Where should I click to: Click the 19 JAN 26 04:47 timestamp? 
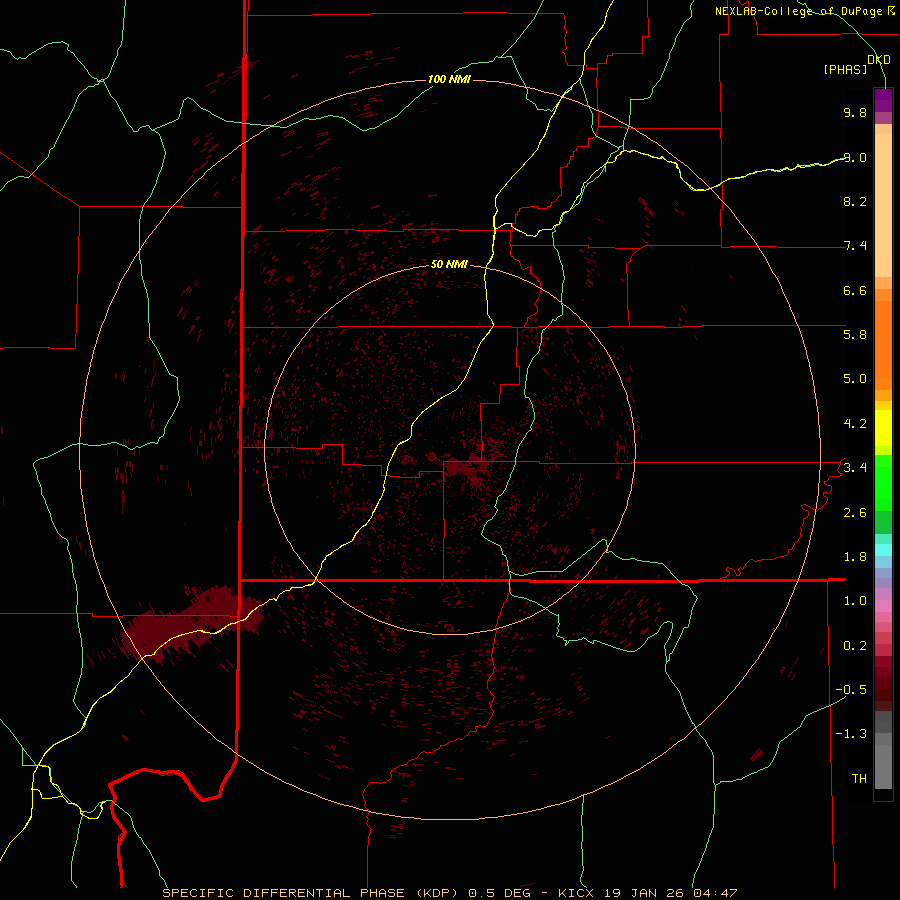tap(670, 893)
